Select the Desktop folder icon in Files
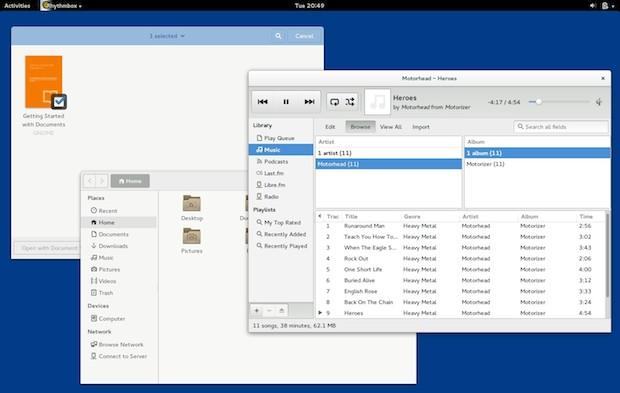620x393 pixels. coord(192,204)
